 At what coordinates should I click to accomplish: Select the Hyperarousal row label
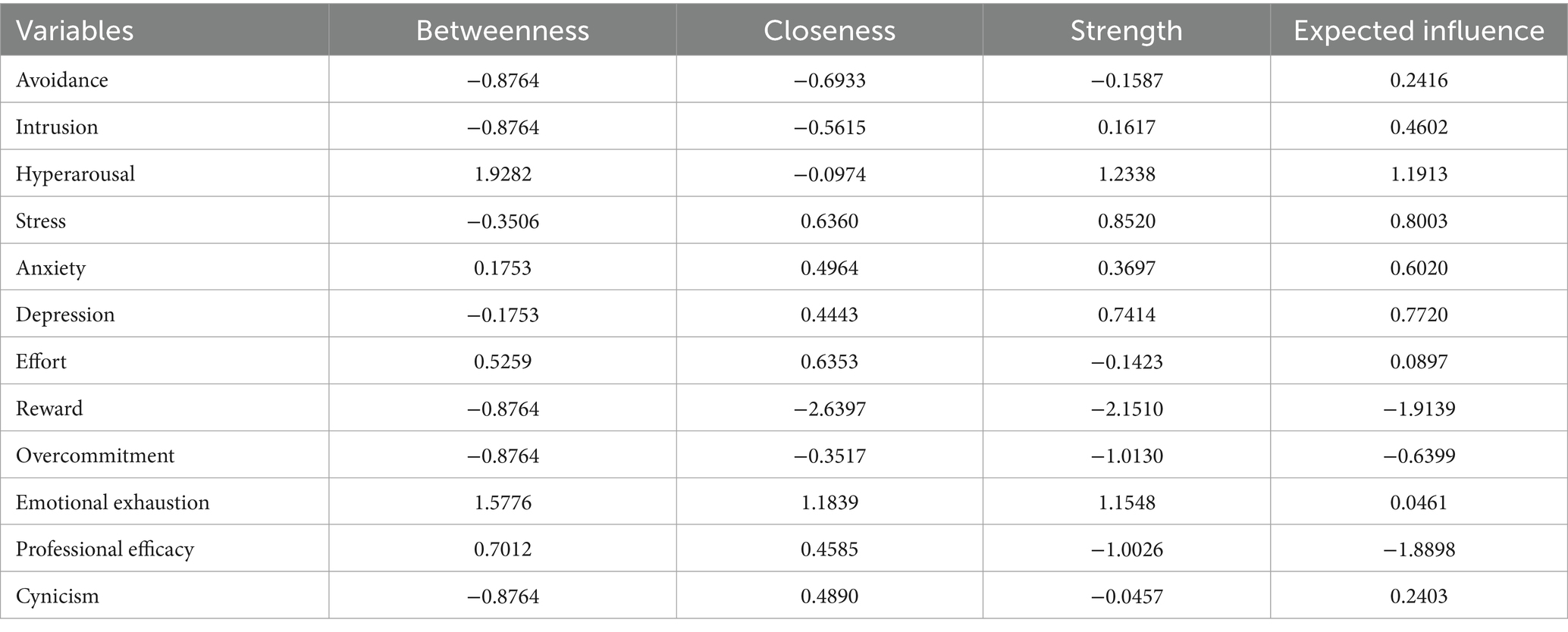tap(75, 174)
